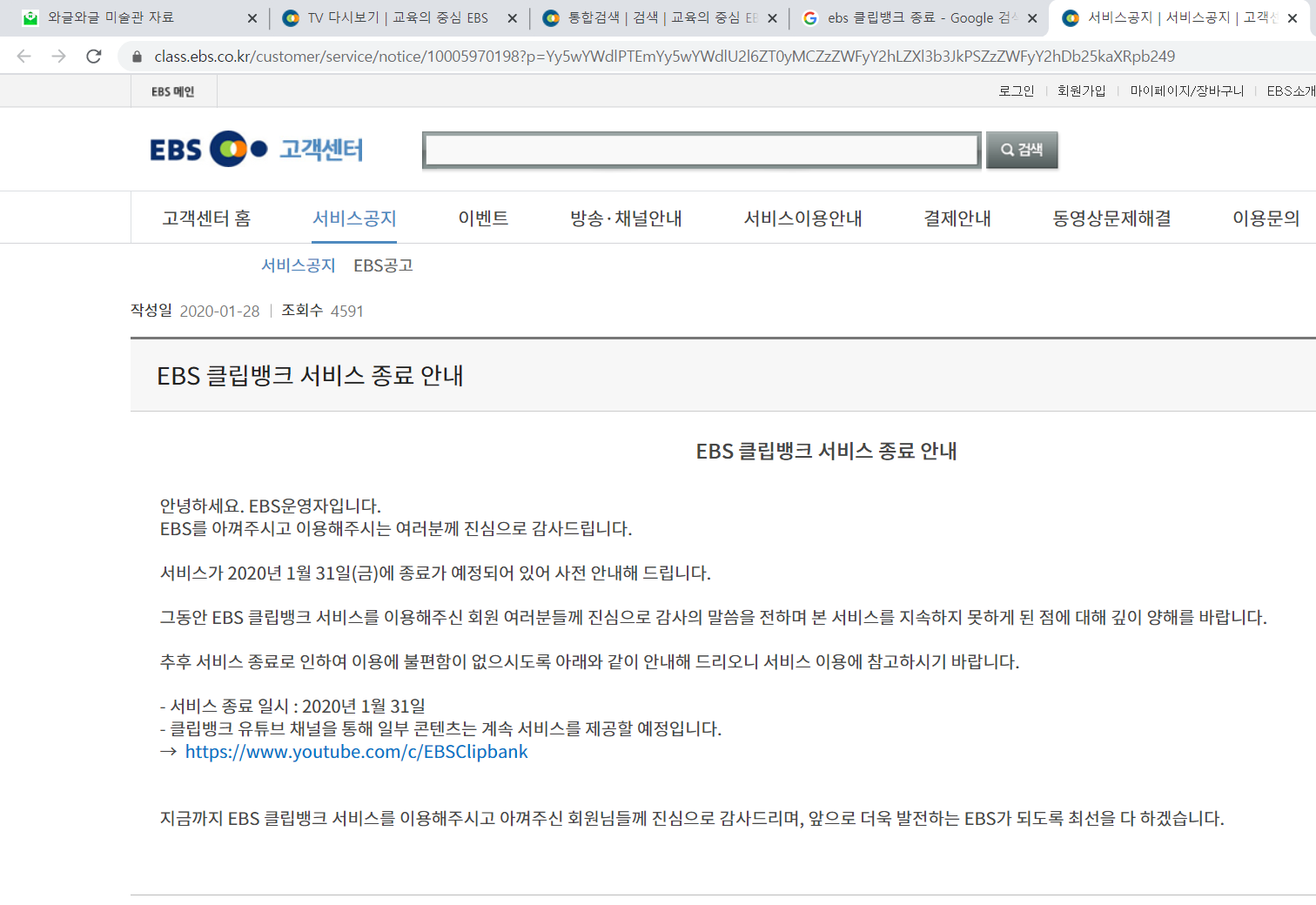Screen dimensions: 1316x905
Task: Select the 서비스공지 main menu item
Action: (354, 218)
